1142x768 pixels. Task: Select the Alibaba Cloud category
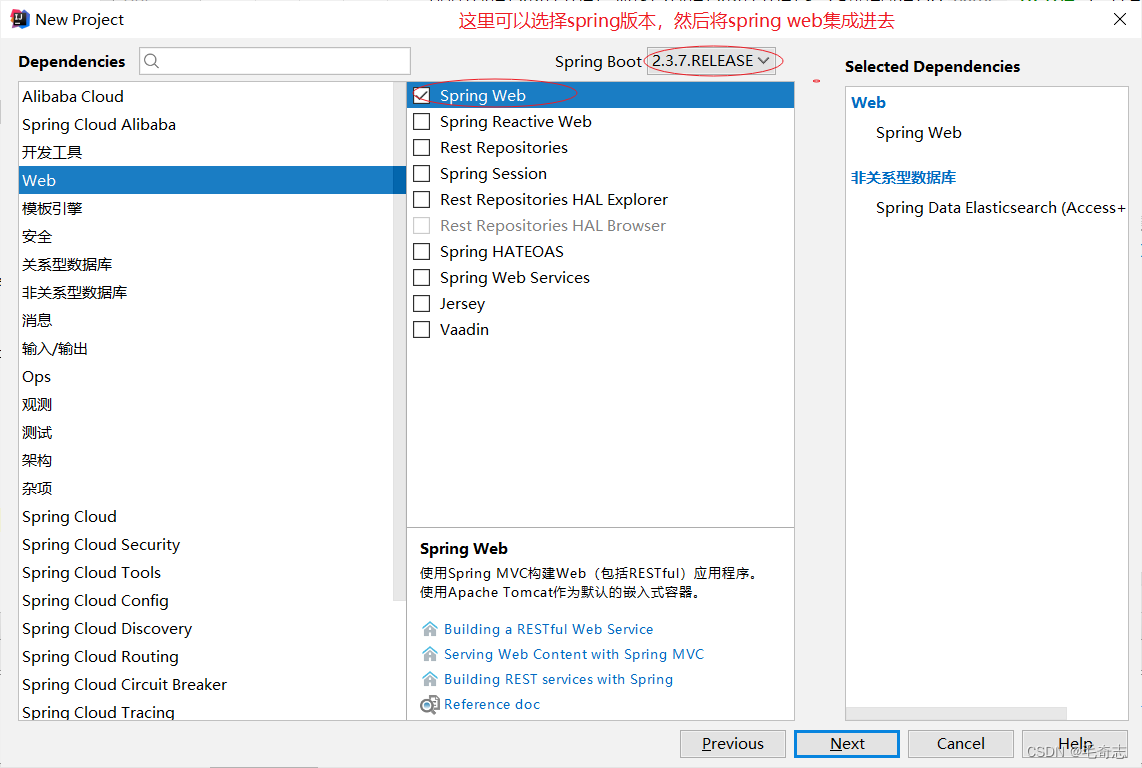tap(205, 96)
